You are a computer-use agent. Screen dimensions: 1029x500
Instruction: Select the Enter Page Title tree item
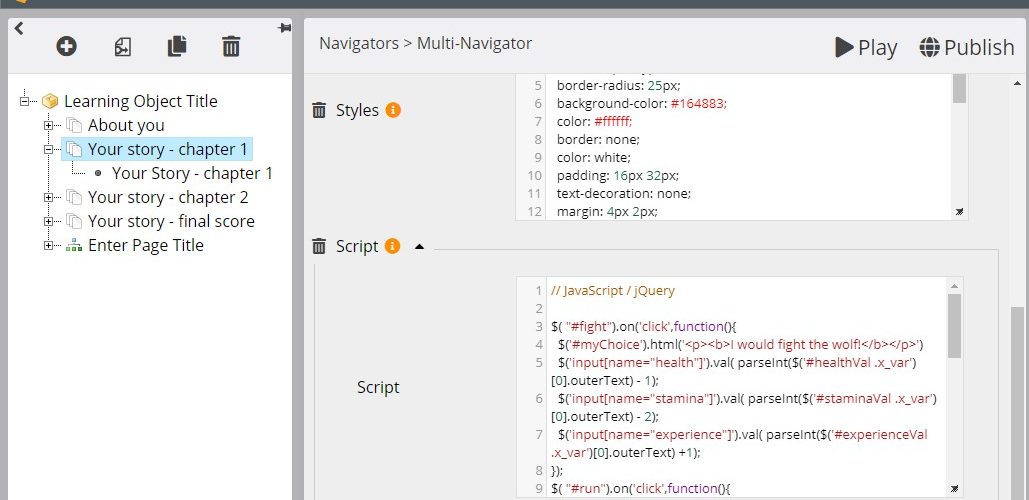(x=145, y=245)
